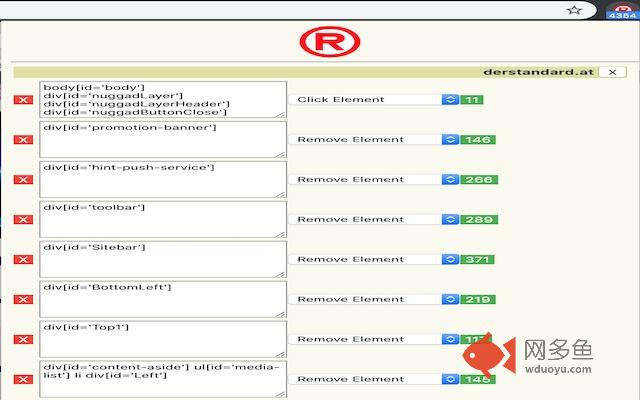Delete the content-aside rule with red X
This screenshot has height=400, width=640.
pos(23,380)
